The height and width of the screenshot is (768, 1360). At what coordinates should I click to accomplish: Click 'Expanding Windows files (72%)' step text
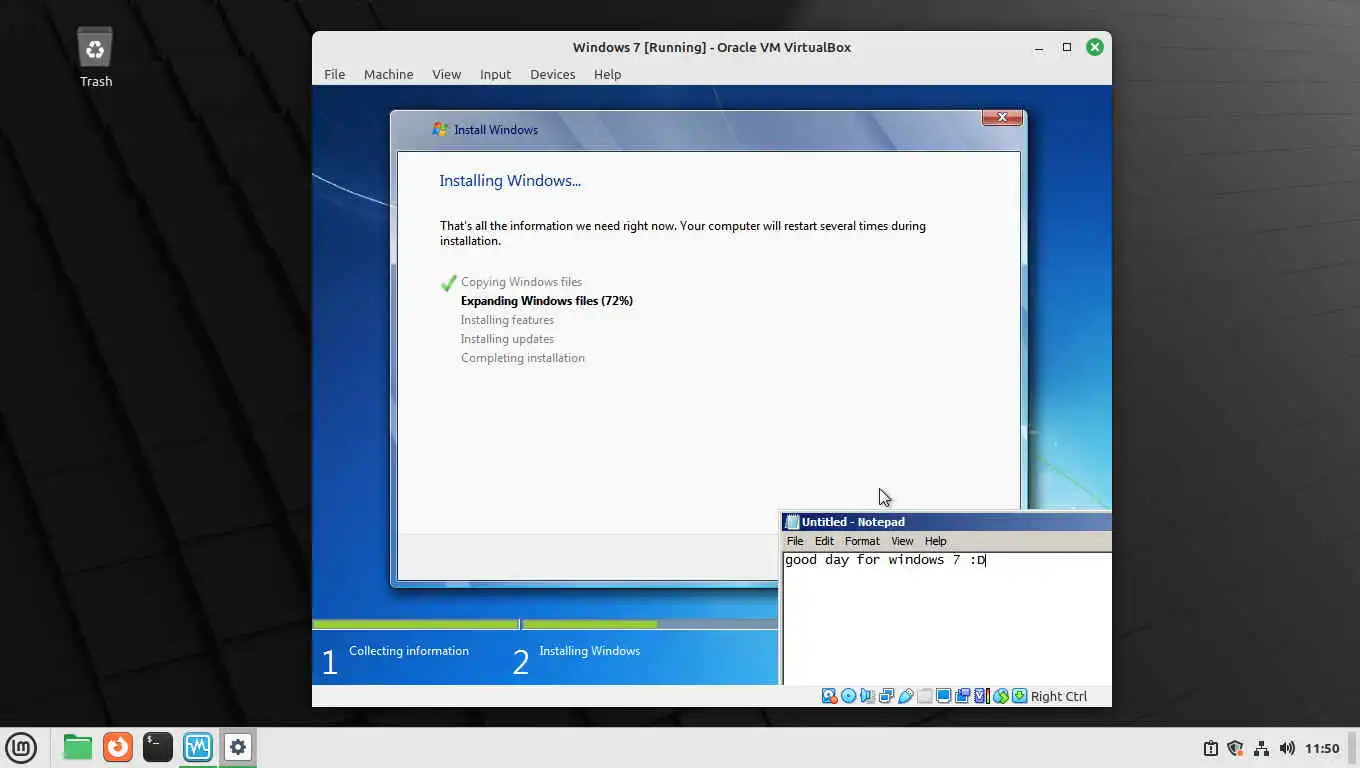(x=547, y=301)
